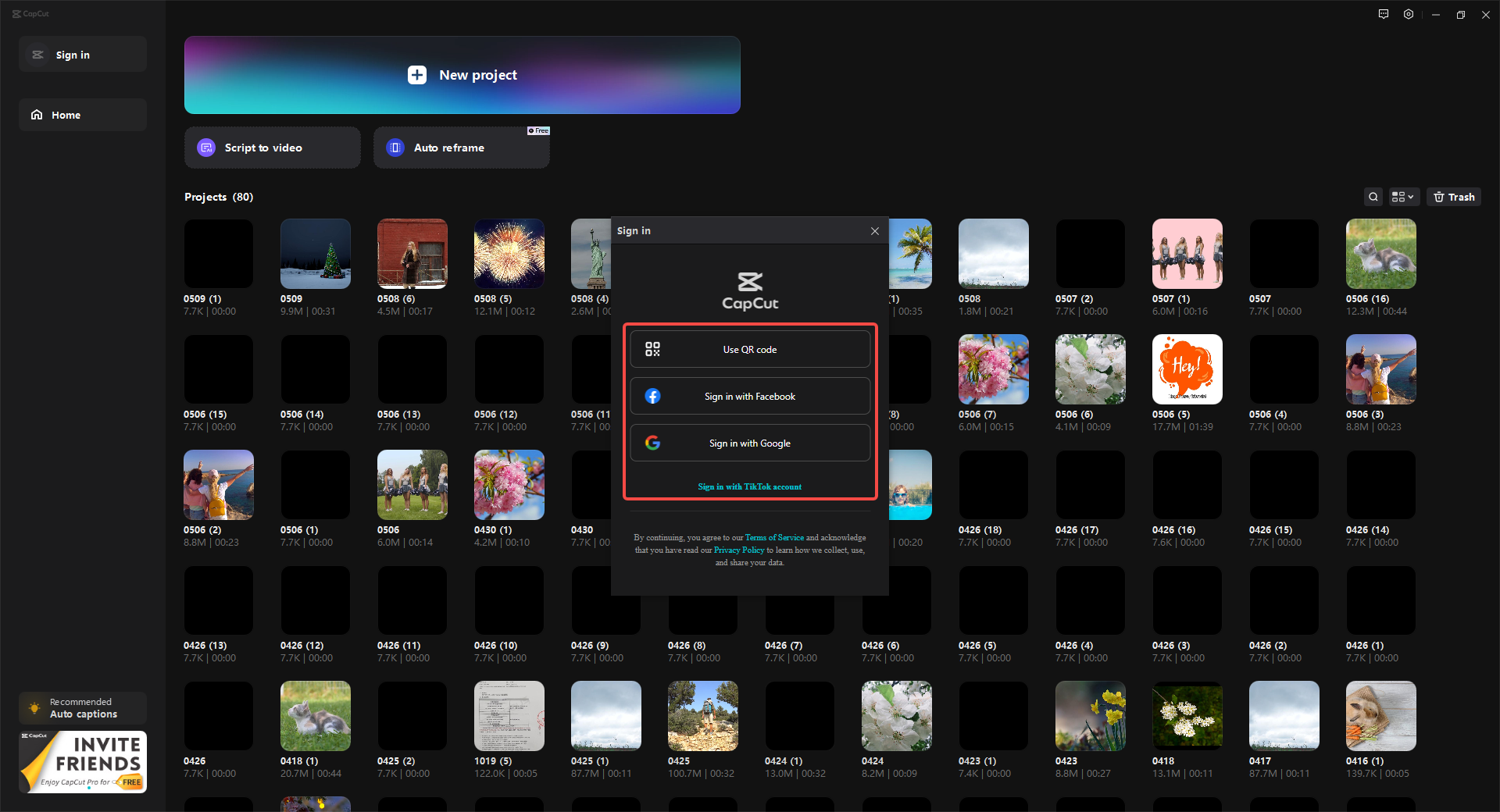This screenshot has width=1500, height=812.
Task: Open project 0506 (15) thumbnail
Action: click(x=219, y=369)
